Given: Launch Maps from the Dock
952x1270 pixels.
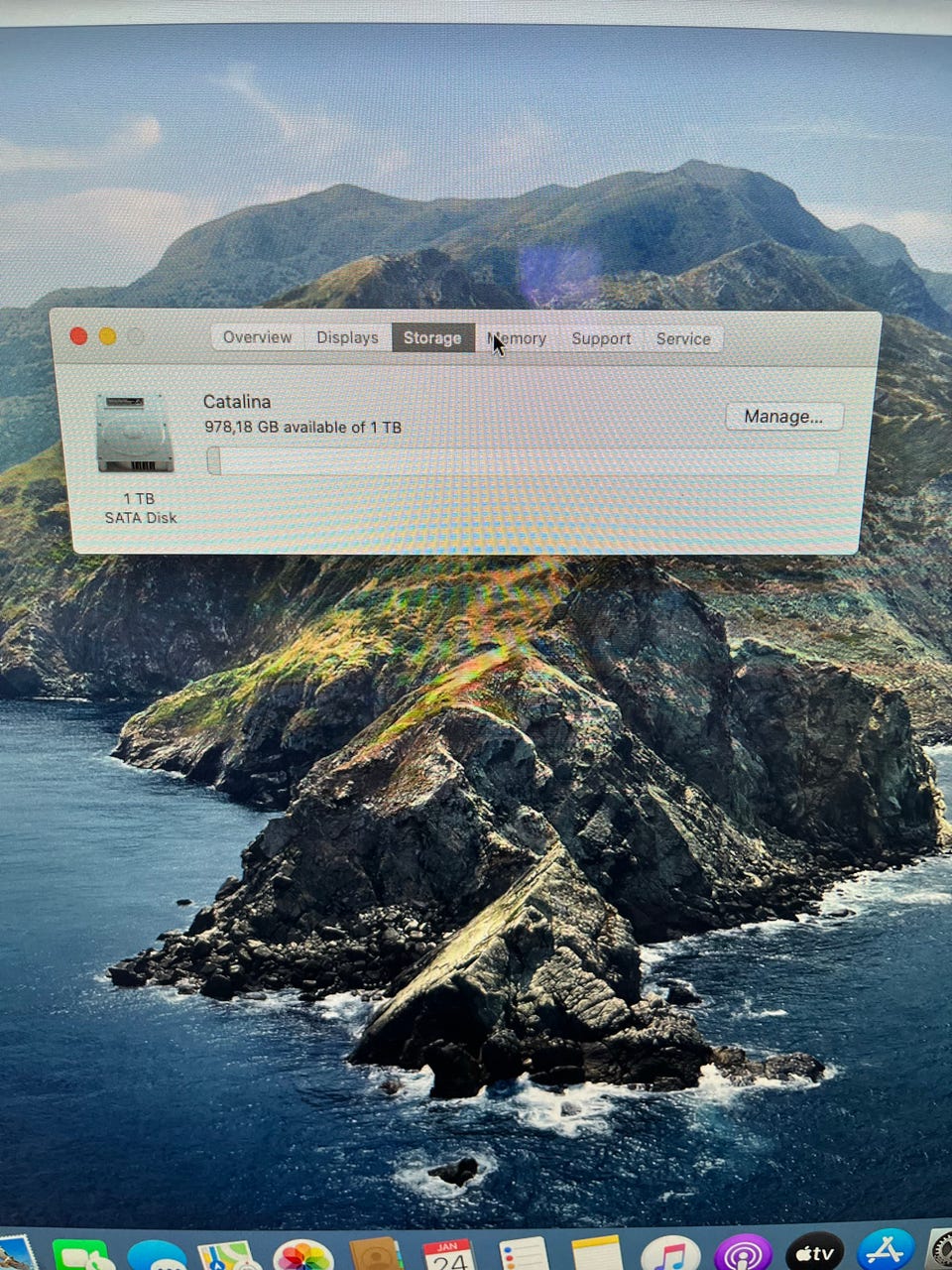Looking at the screenshot, I should (228, 1256).
